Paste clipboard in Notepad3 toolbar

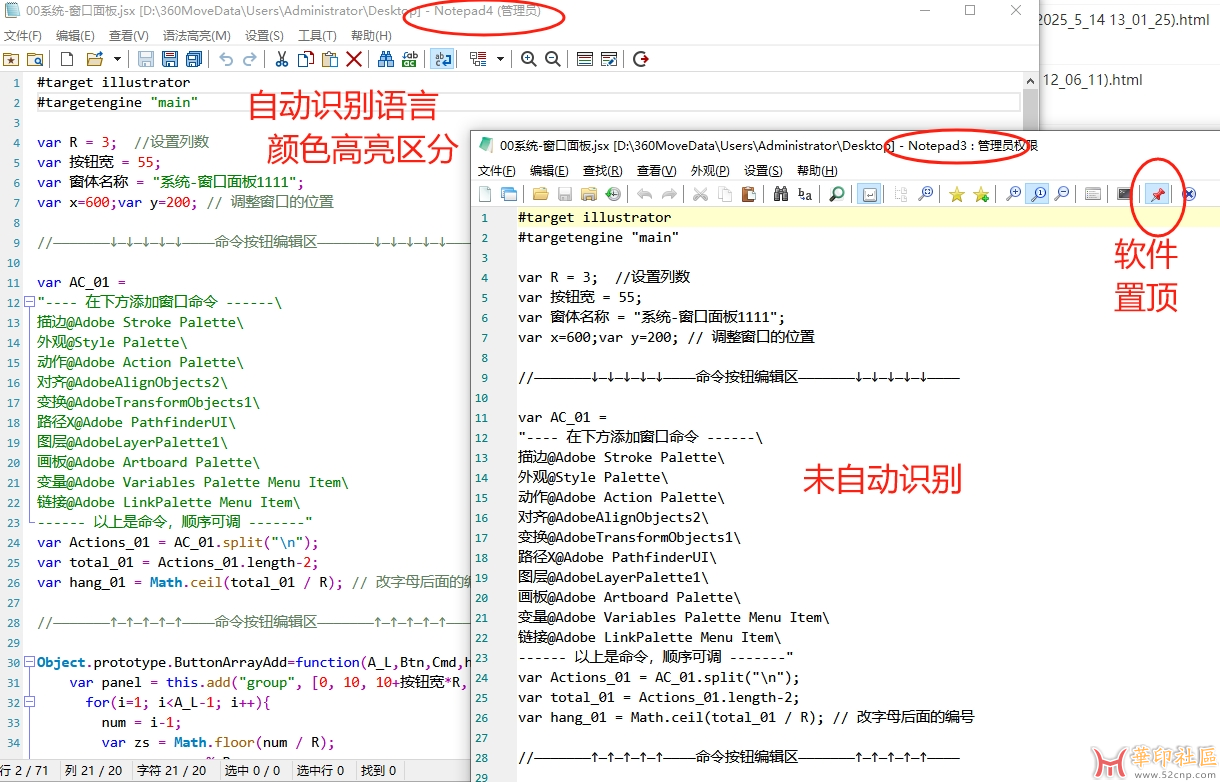pos(749,194)
